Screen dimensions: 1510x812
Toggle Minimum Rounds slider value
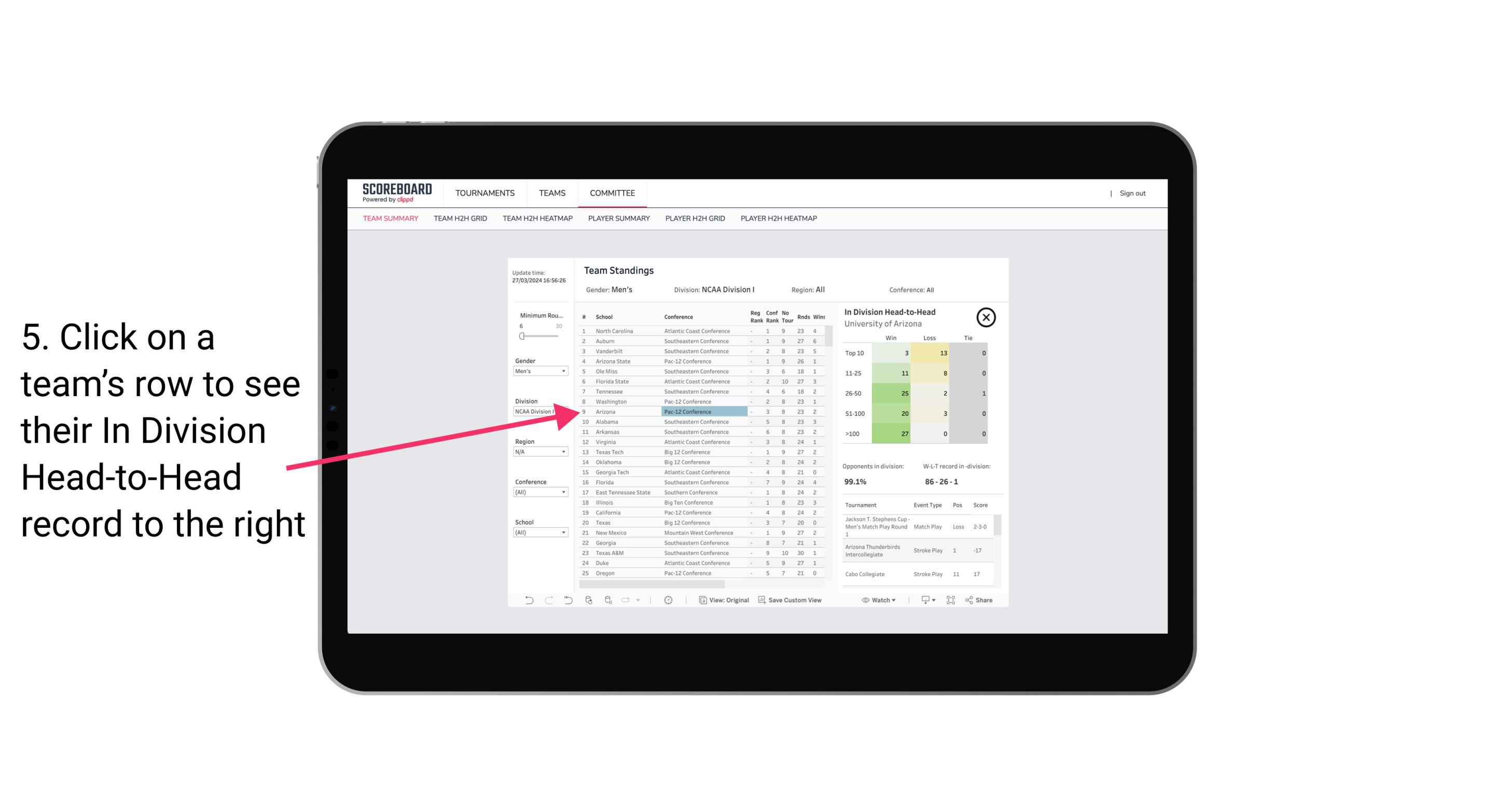coord(521,336)
